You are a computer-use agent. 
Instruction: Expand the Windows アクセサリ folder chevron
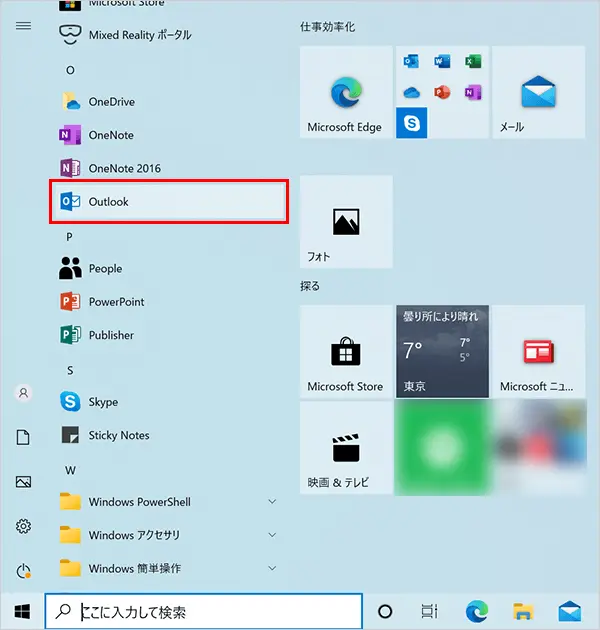point(272,535)
